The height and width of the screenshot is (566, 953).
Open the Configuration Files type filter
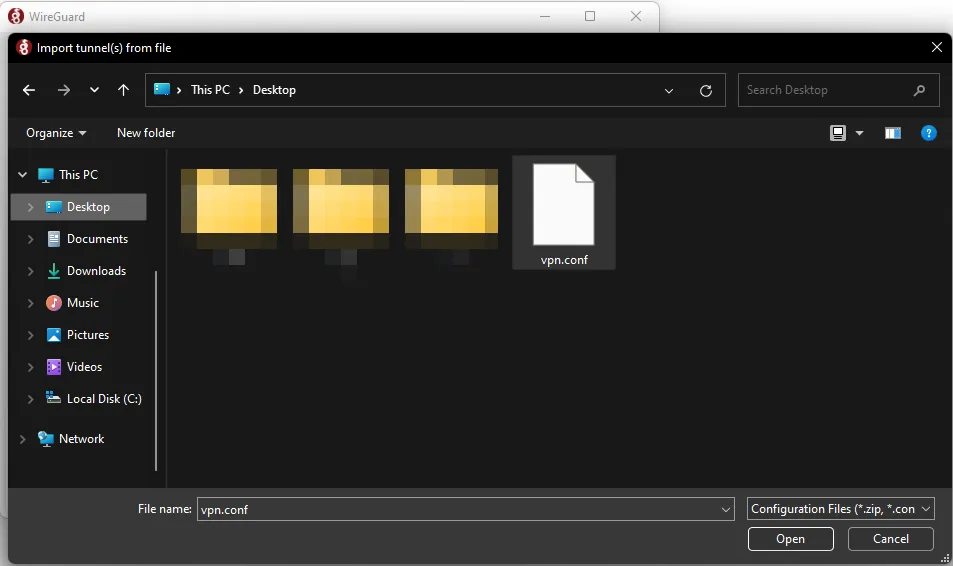pyautogui.click(x=841, y=509)
